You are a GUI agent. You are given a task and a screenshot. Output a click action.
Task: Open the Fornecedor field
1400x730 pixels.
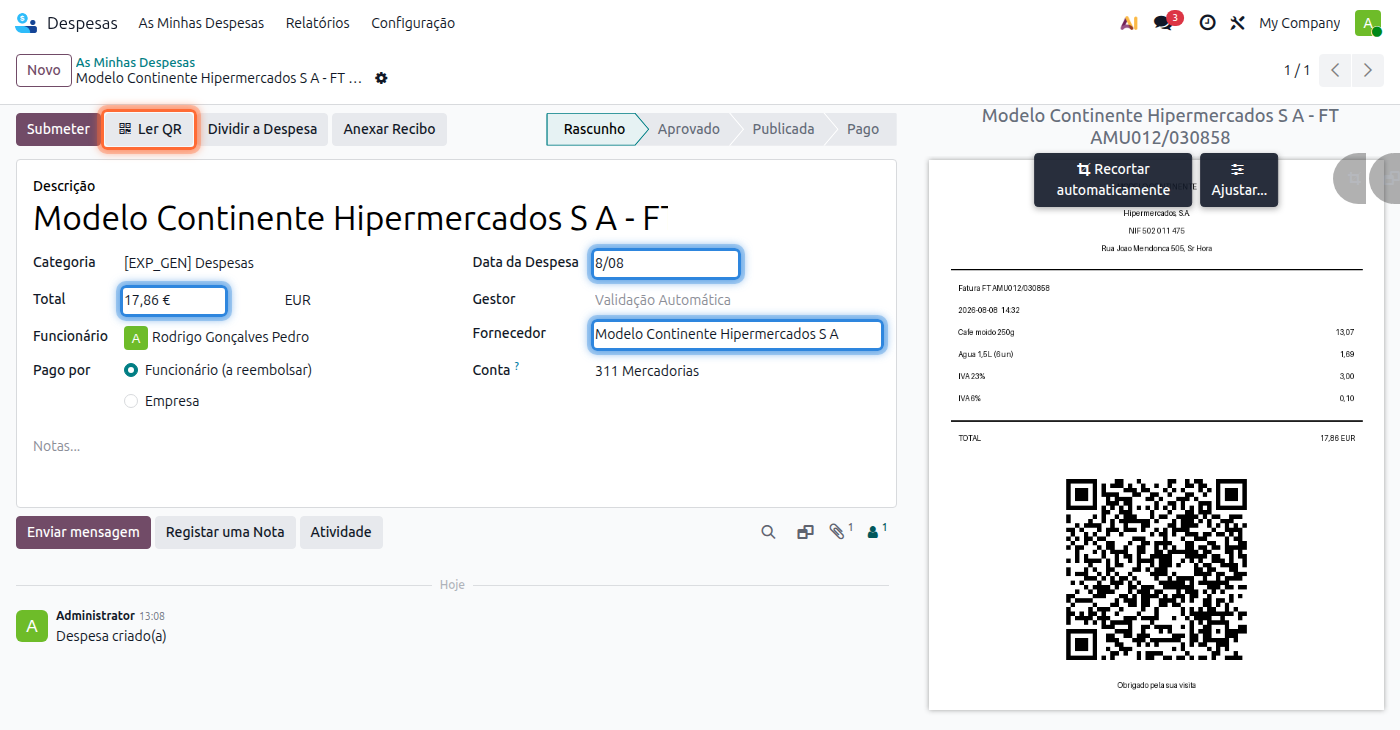coord(737,334)
